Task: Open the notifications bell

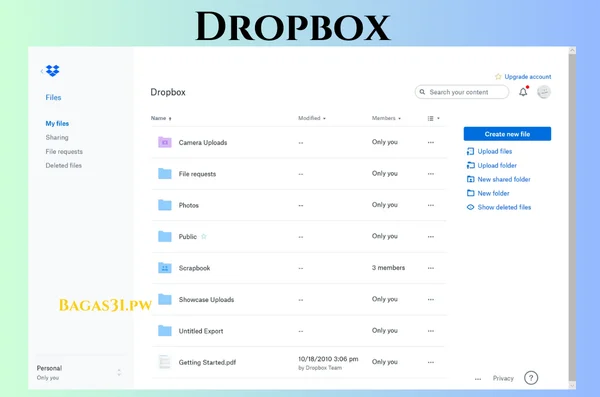Action: [523, 92]
